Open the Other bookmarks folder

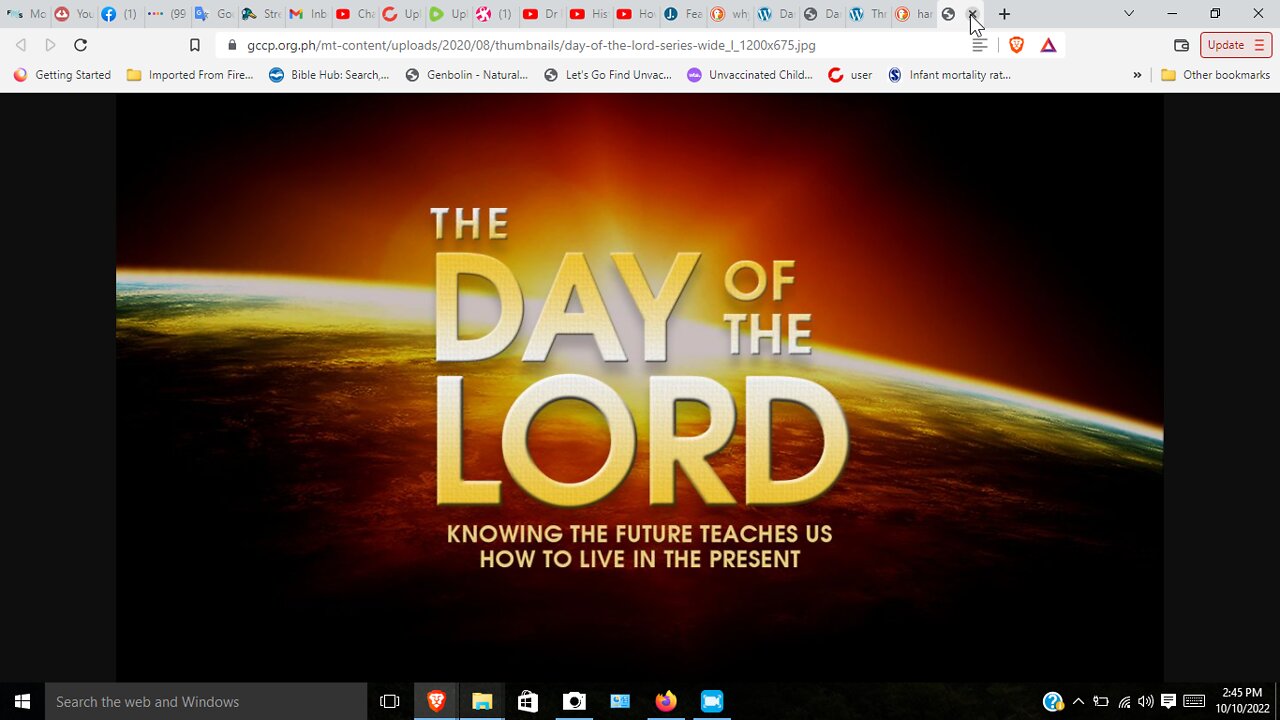(x=1215, y=75)
